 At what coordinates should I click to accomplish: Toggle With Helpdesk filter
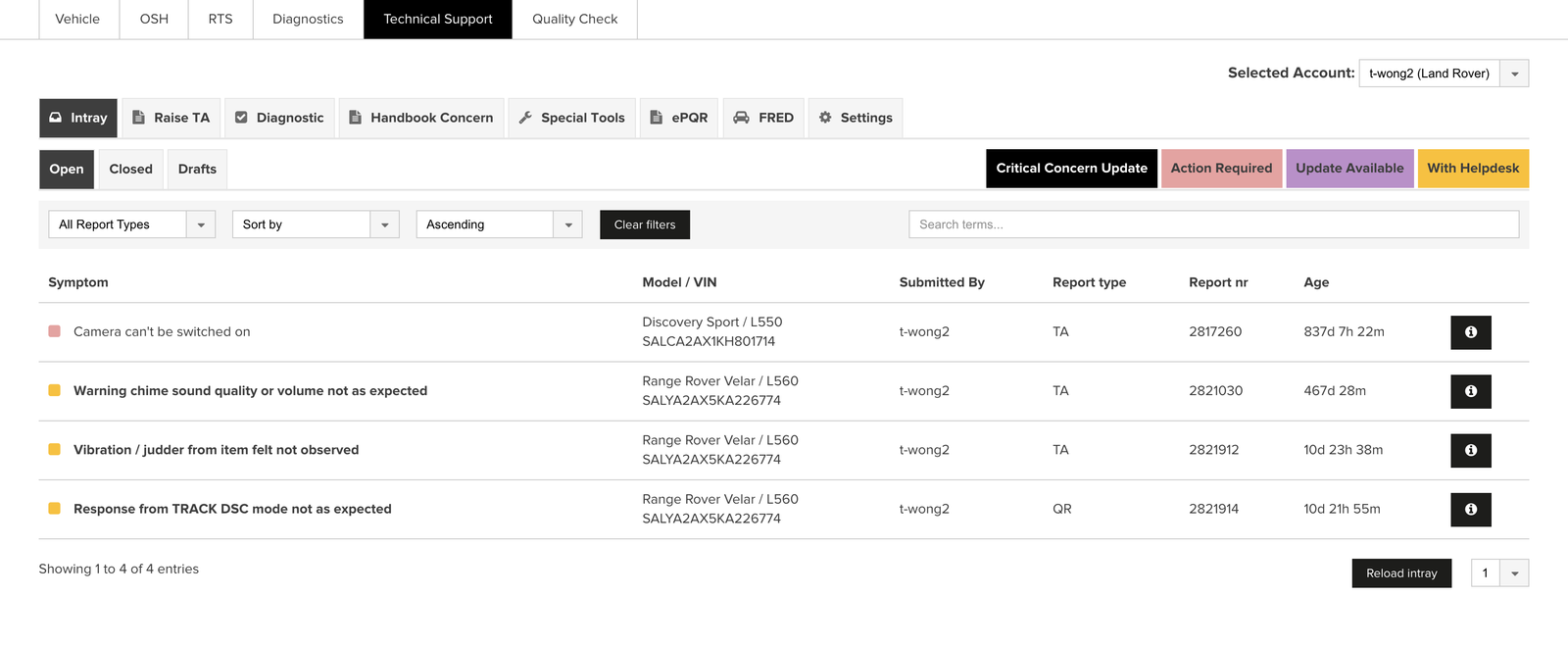[x=1473, y=169]
